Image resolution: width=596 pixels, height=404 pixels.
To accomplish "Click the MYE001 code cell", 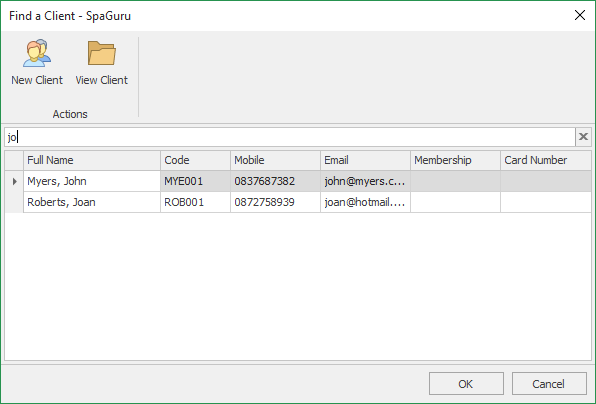I will point(195,181).
